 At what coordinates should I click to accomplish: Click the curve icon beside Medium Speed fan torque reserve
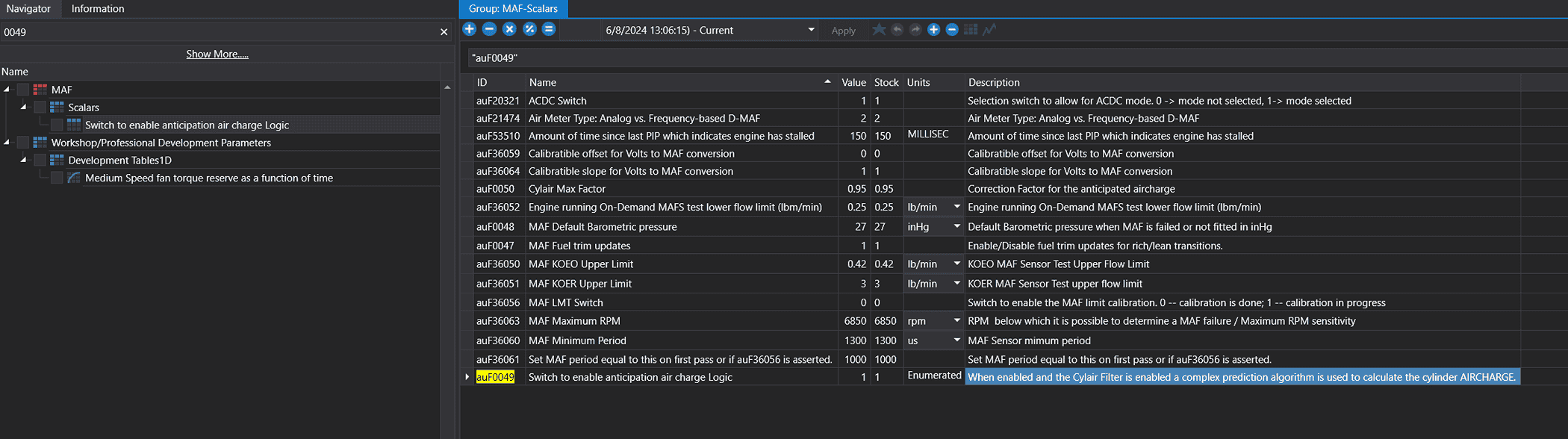[74, 178]
